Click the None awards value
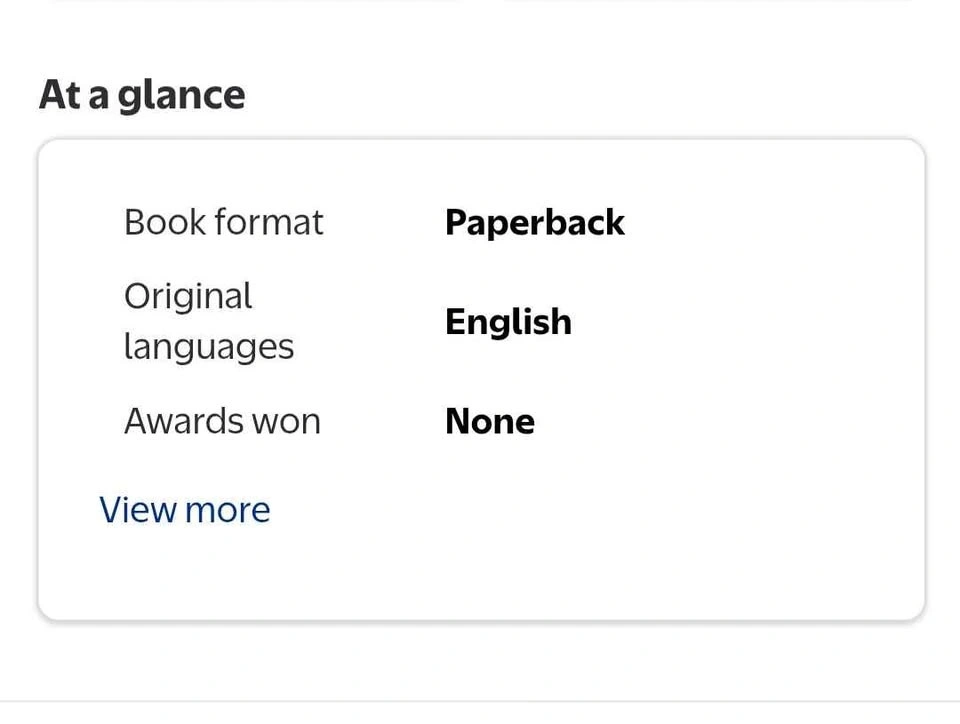The width and height of the screenshot is (960, 724). [489, 421]
